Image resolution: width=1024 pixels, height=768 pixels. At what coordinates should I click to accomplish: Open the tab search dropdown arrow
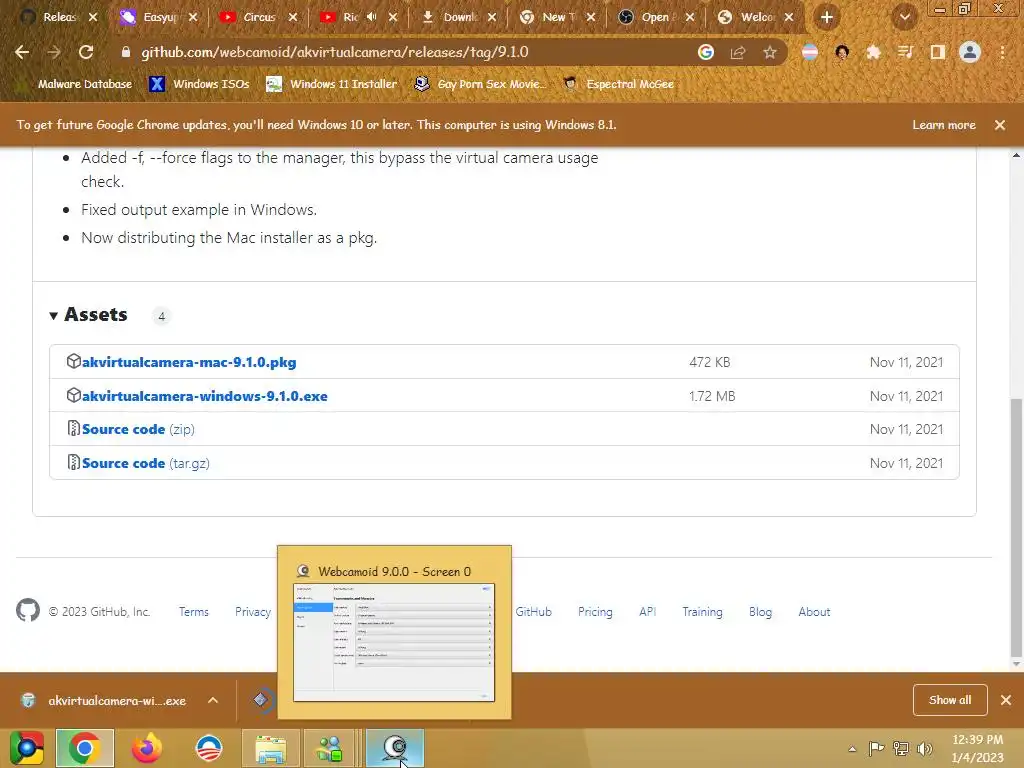tap(904, 17)
